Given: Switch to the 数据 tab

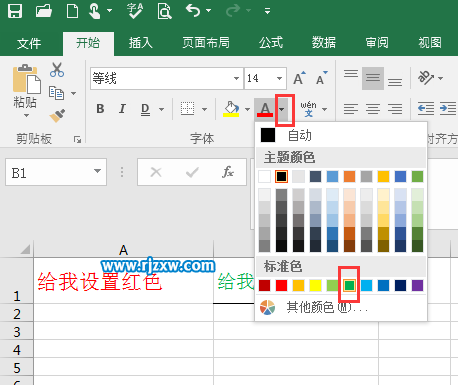Looking at the screenshot, I should click(324, 43).
